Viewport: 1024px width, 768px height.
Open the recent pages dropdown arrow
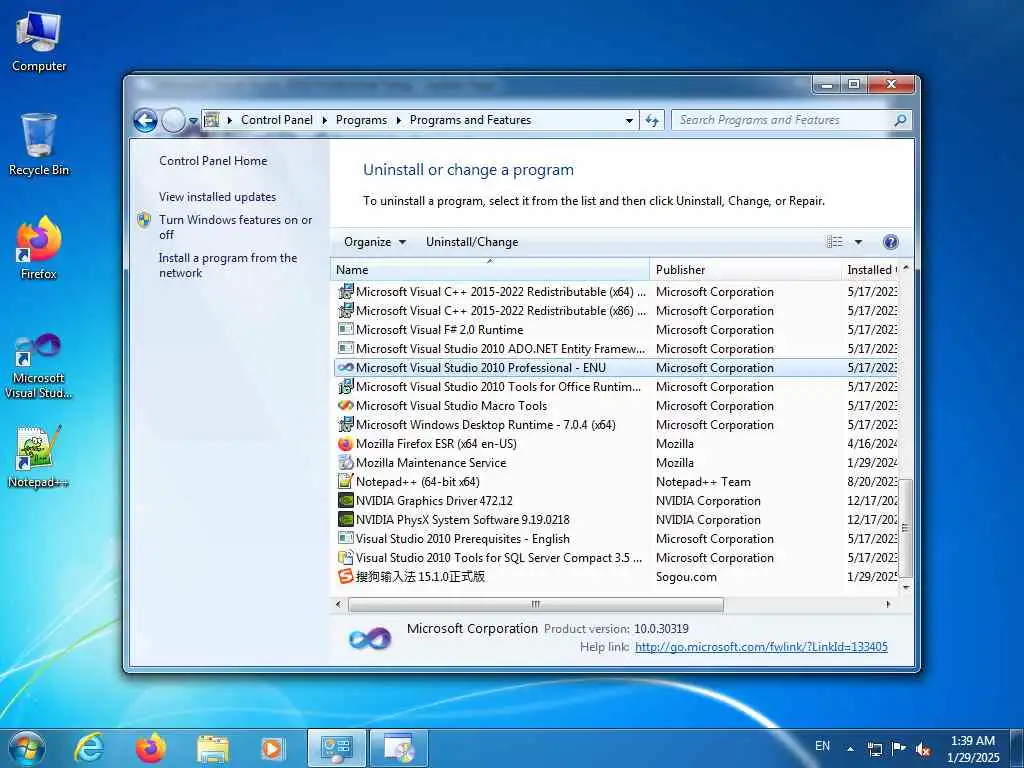click(193, 121)
